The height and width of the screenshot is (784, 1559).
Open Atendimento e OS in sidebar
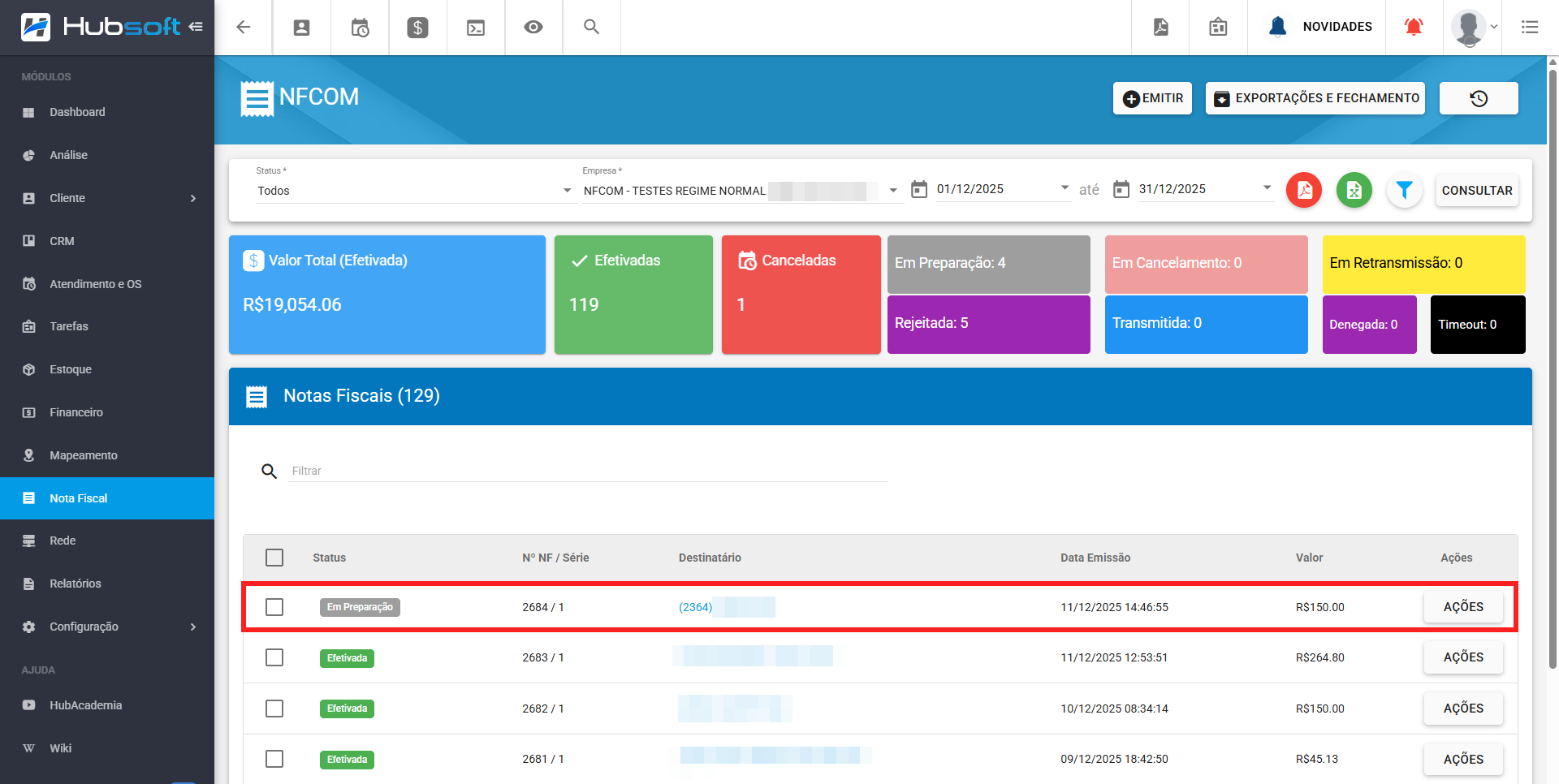pyautogui.click(x=107, y=284)
